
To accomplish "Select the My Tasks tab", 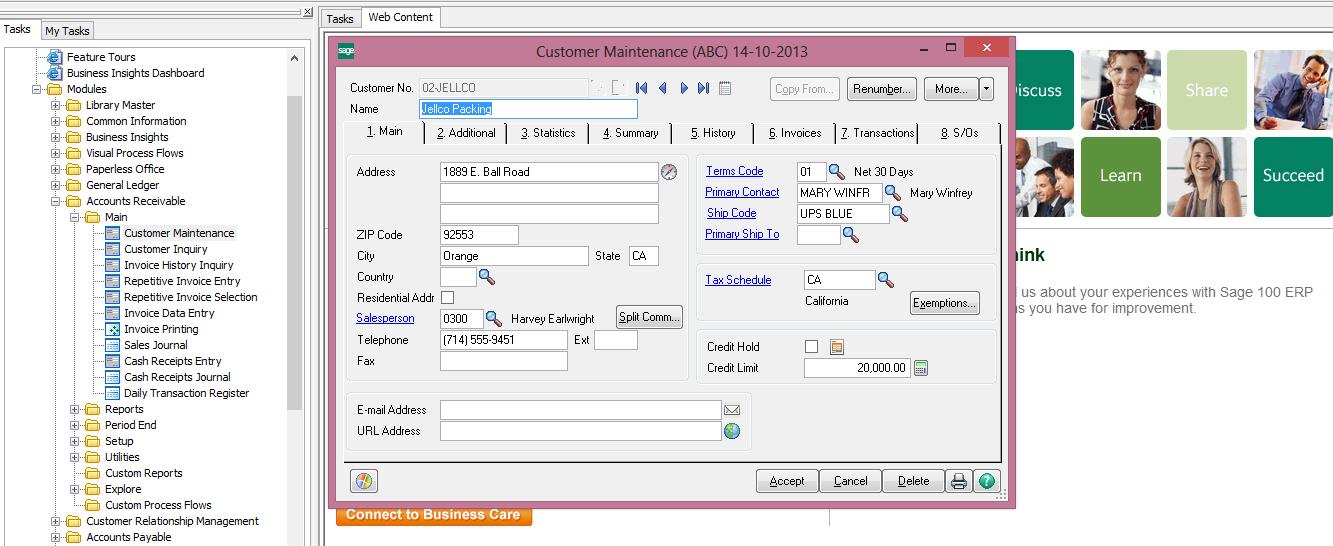I will point(67,31).
